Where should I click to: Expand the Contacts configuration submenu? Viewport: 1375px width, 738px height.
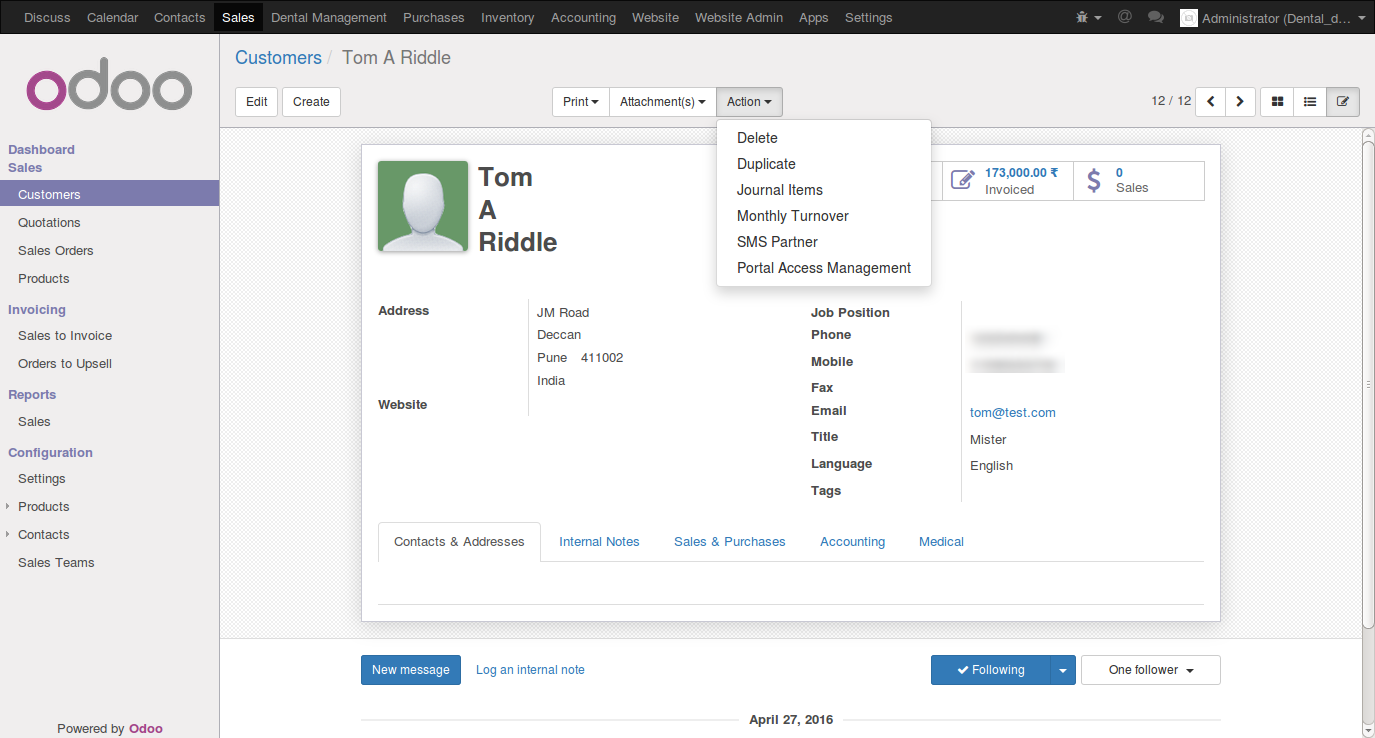[x=44, y=535]
